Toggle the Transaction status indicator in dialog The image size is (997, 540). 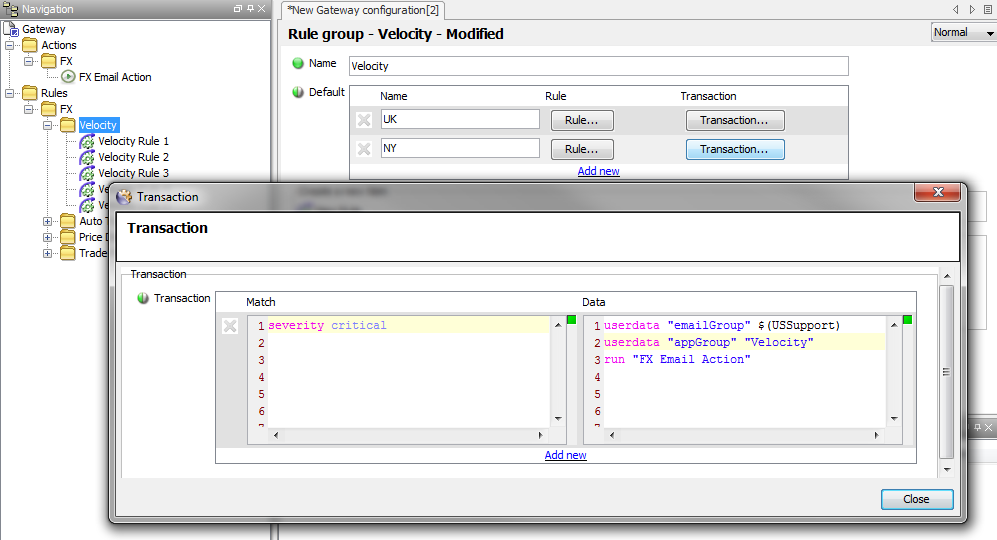tap(143, 298)
